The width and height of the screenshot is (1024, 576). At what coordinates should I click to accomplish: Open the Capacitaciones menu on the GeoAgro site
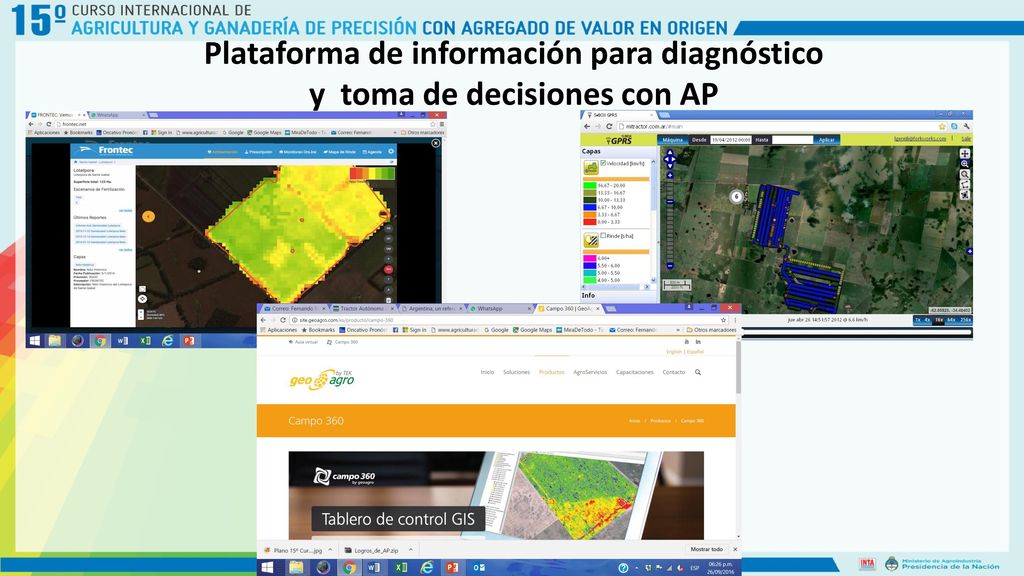(634, 372)
